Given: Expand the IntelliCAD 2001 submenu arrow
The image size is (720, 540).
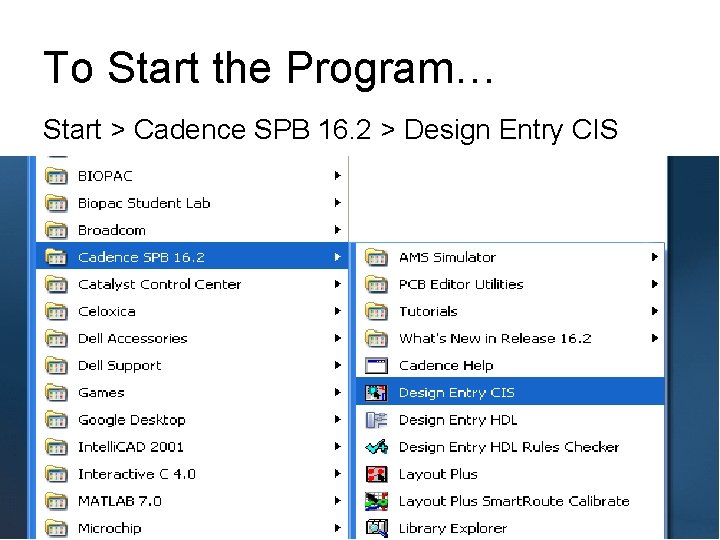Looking at the screenshot, I should (338, 446).
